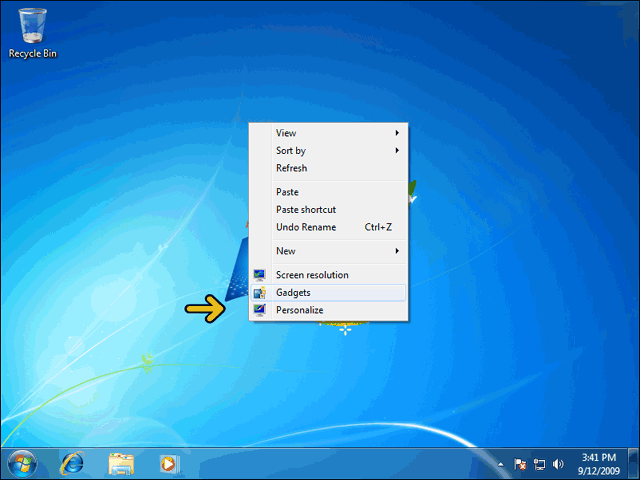640x480 pixels.
Task: Open the clock showing 3:41 PM
Action: pos(599,464)
